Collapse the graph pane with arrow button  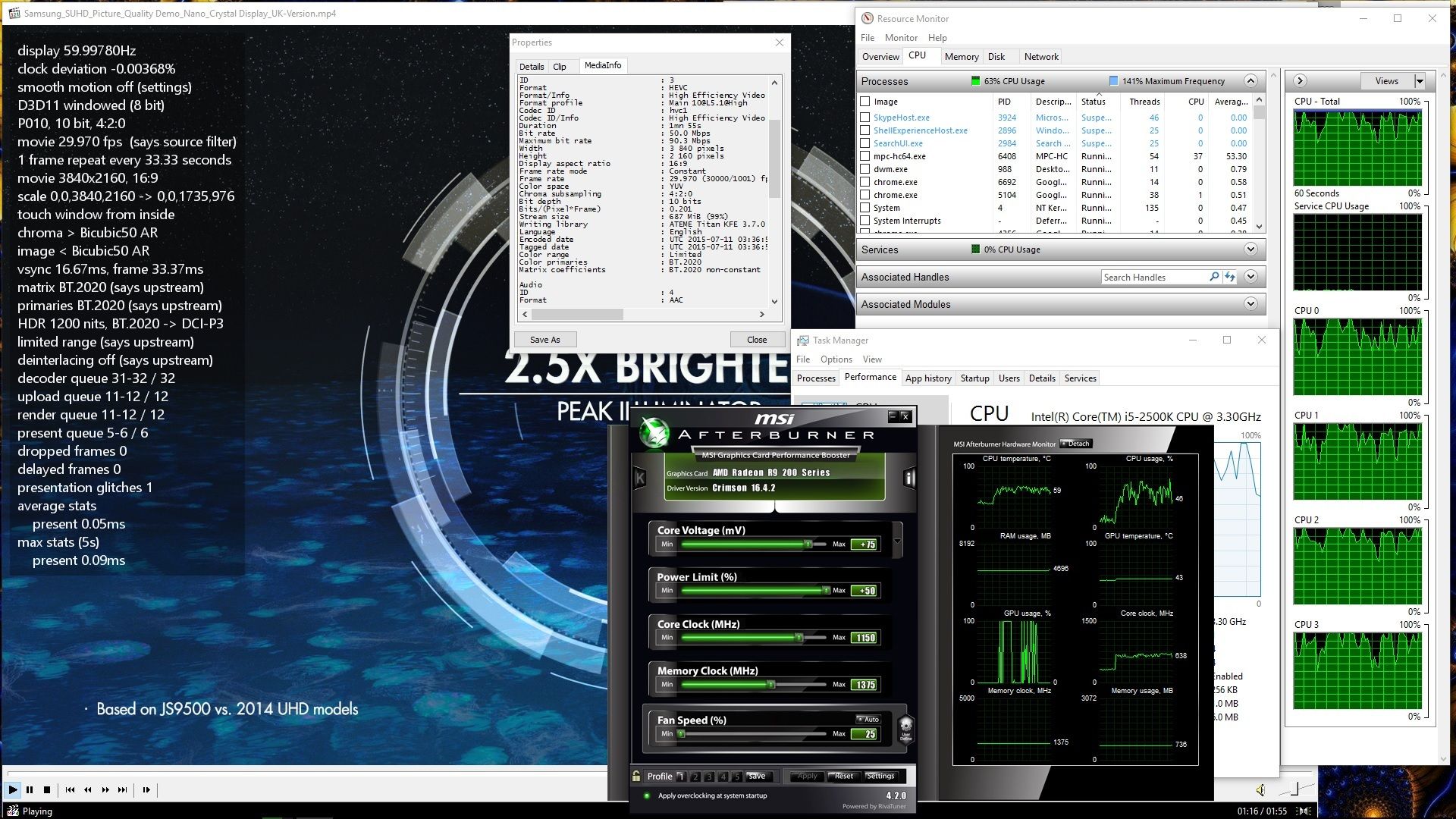1300,81
